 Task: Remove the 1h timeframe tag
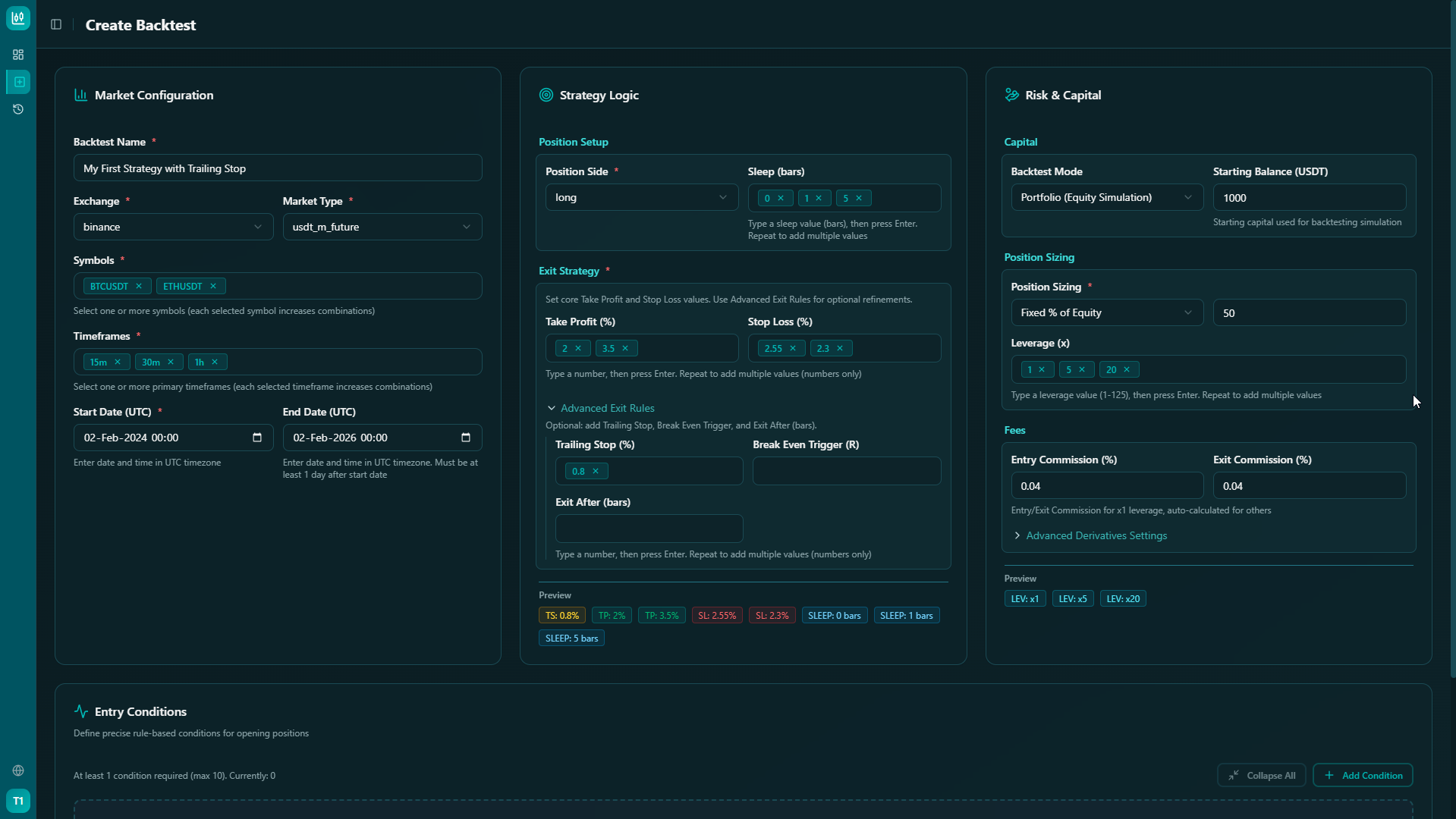(215, 362)
